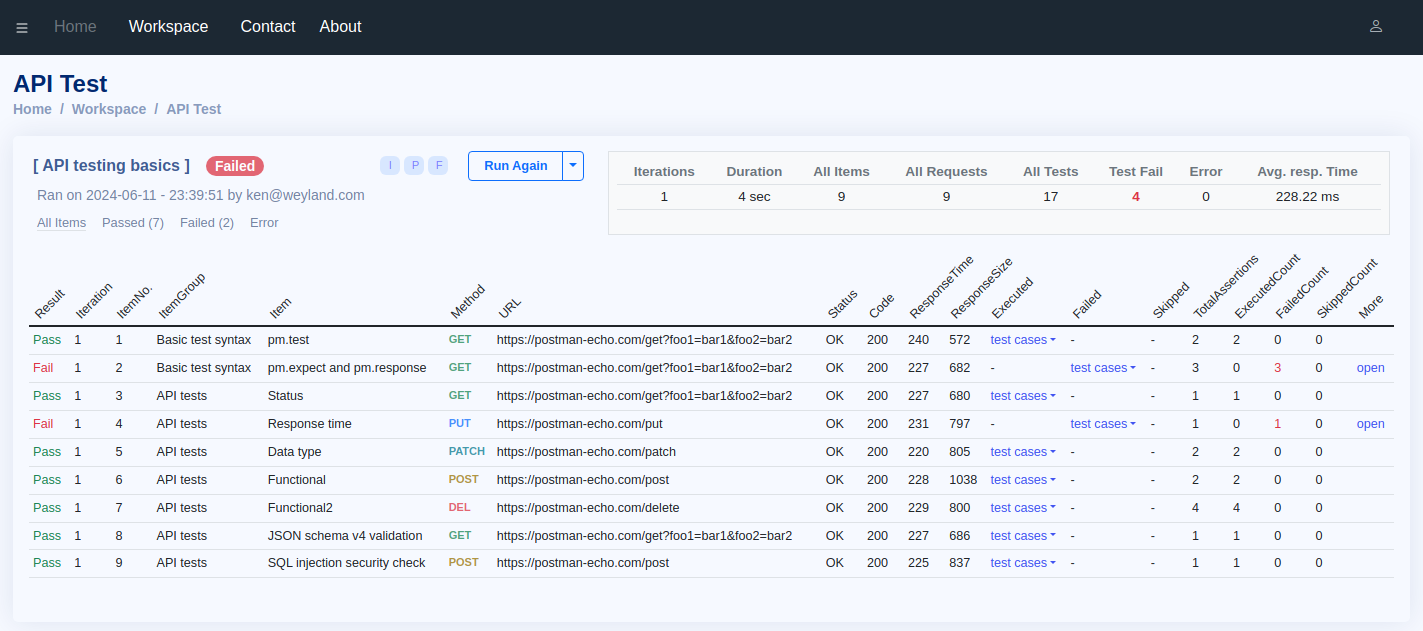Viewport: 1423px width, 631px height.
Task: Select the About nav item
Action: (x=340, y=27)
